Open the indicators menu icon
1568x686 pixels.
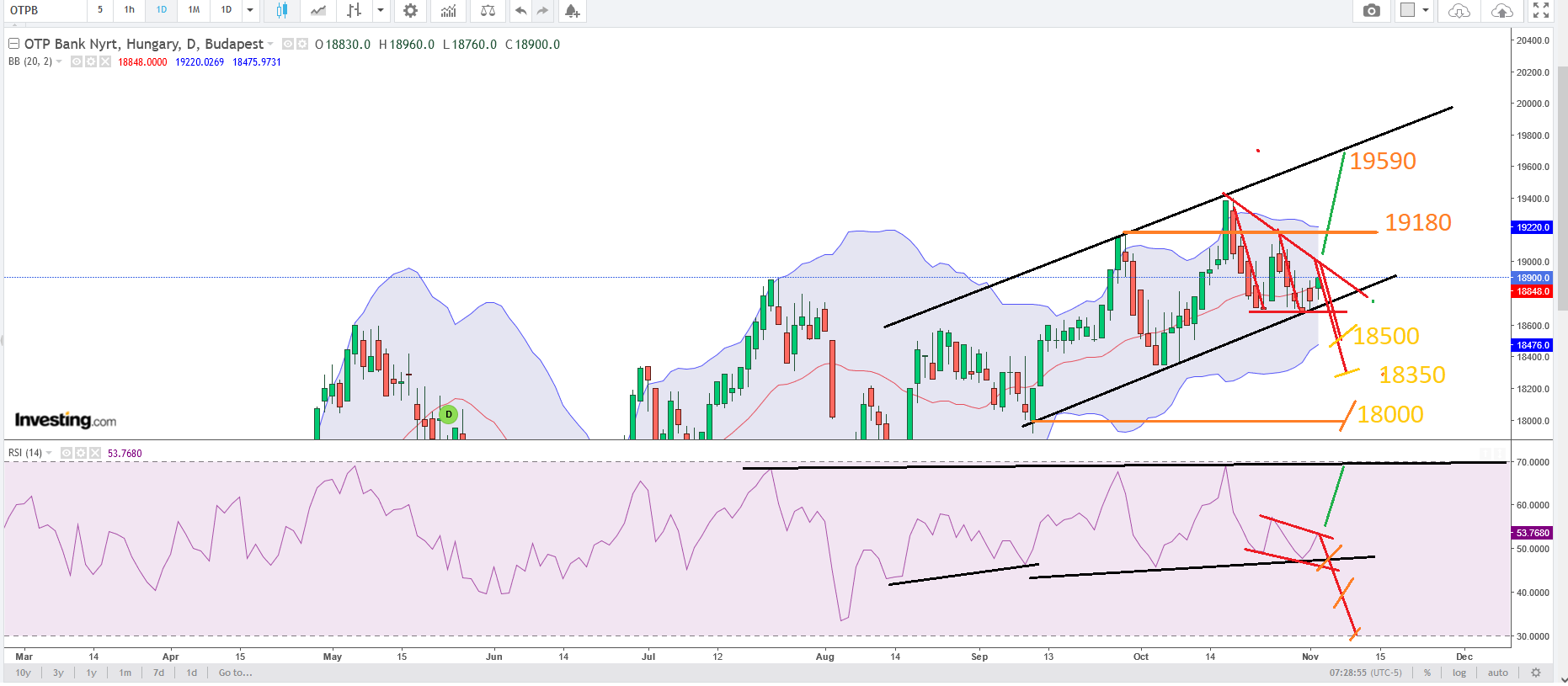click(449, 10)
